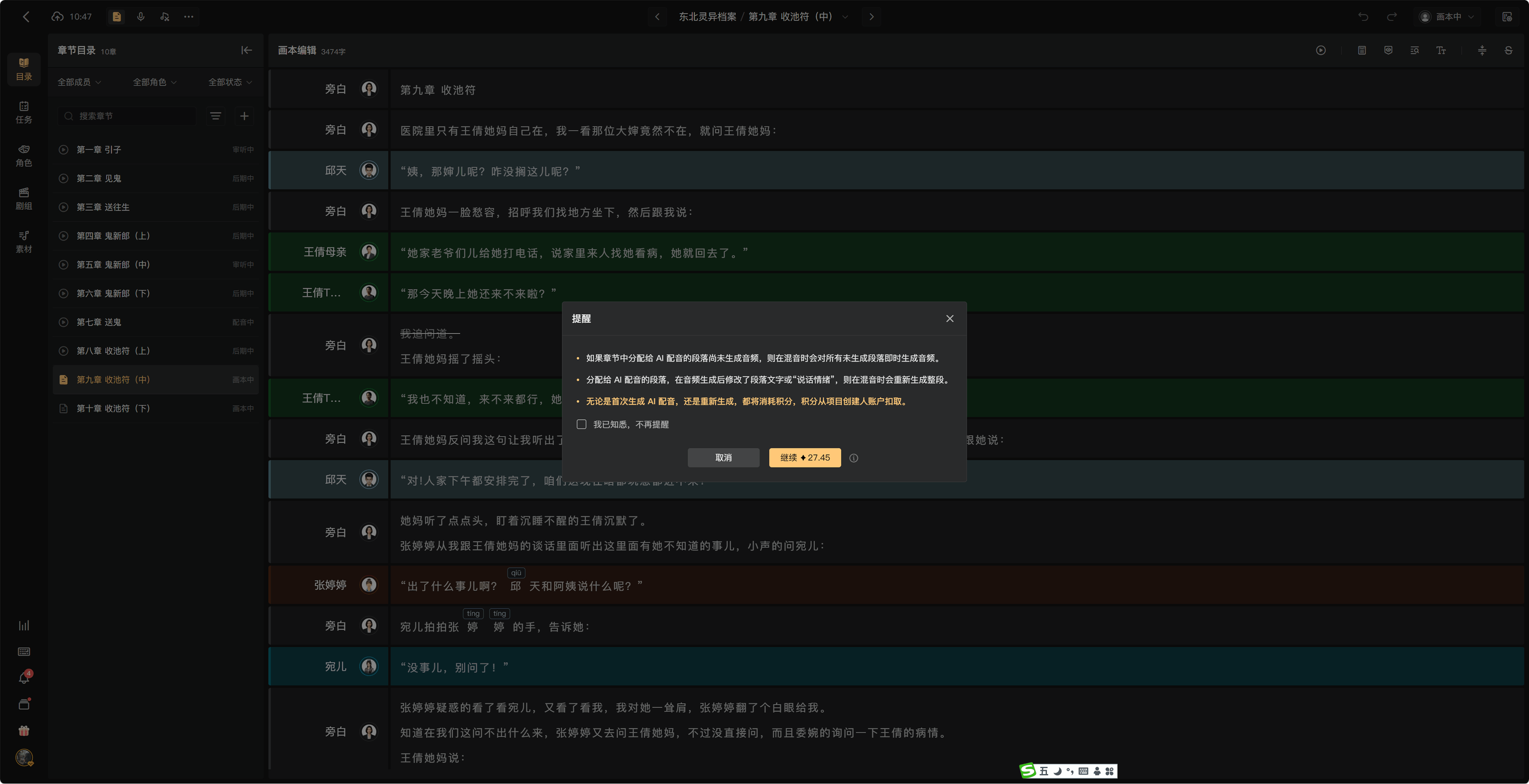
Task: Click the 取消 button in reminder dialog
Action: (723, 457)
